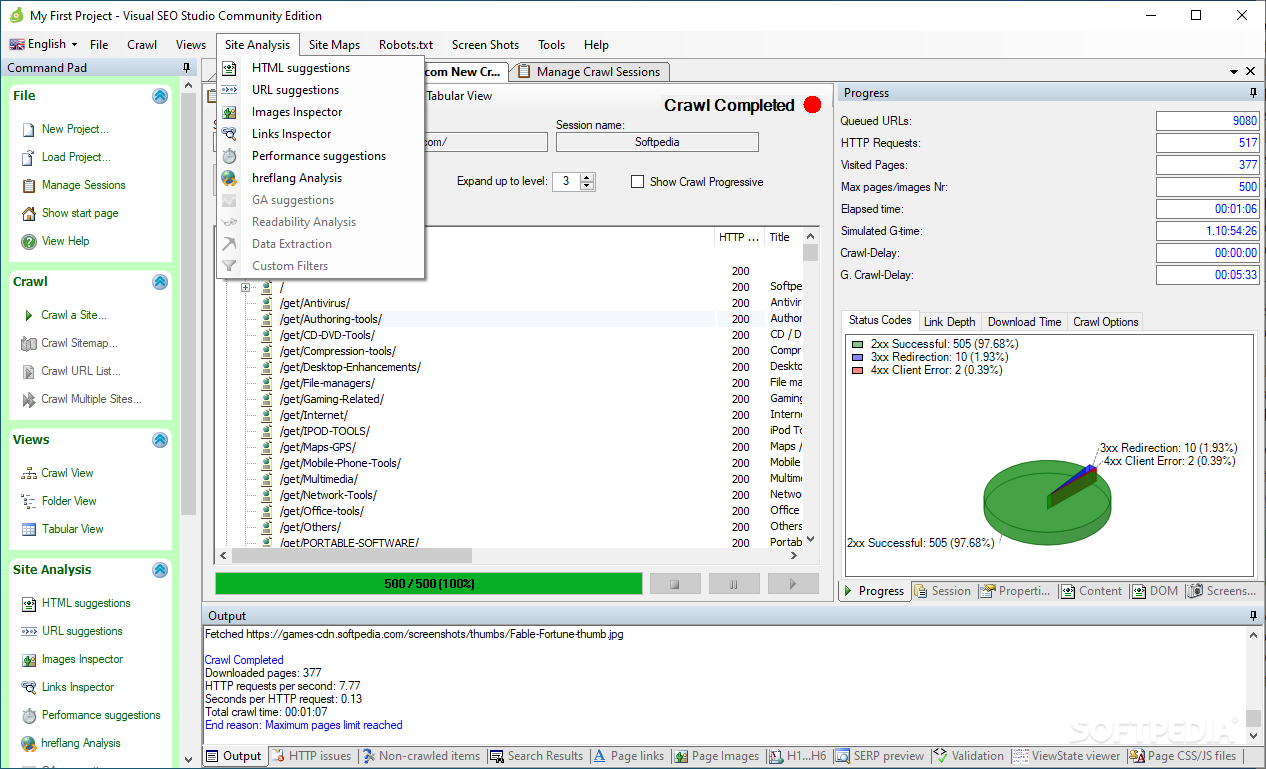Open the Site Maps menu
Image resolution: width=1266 pixels, height=769 pixels.
pyautogui.click(x=334, y=45)
